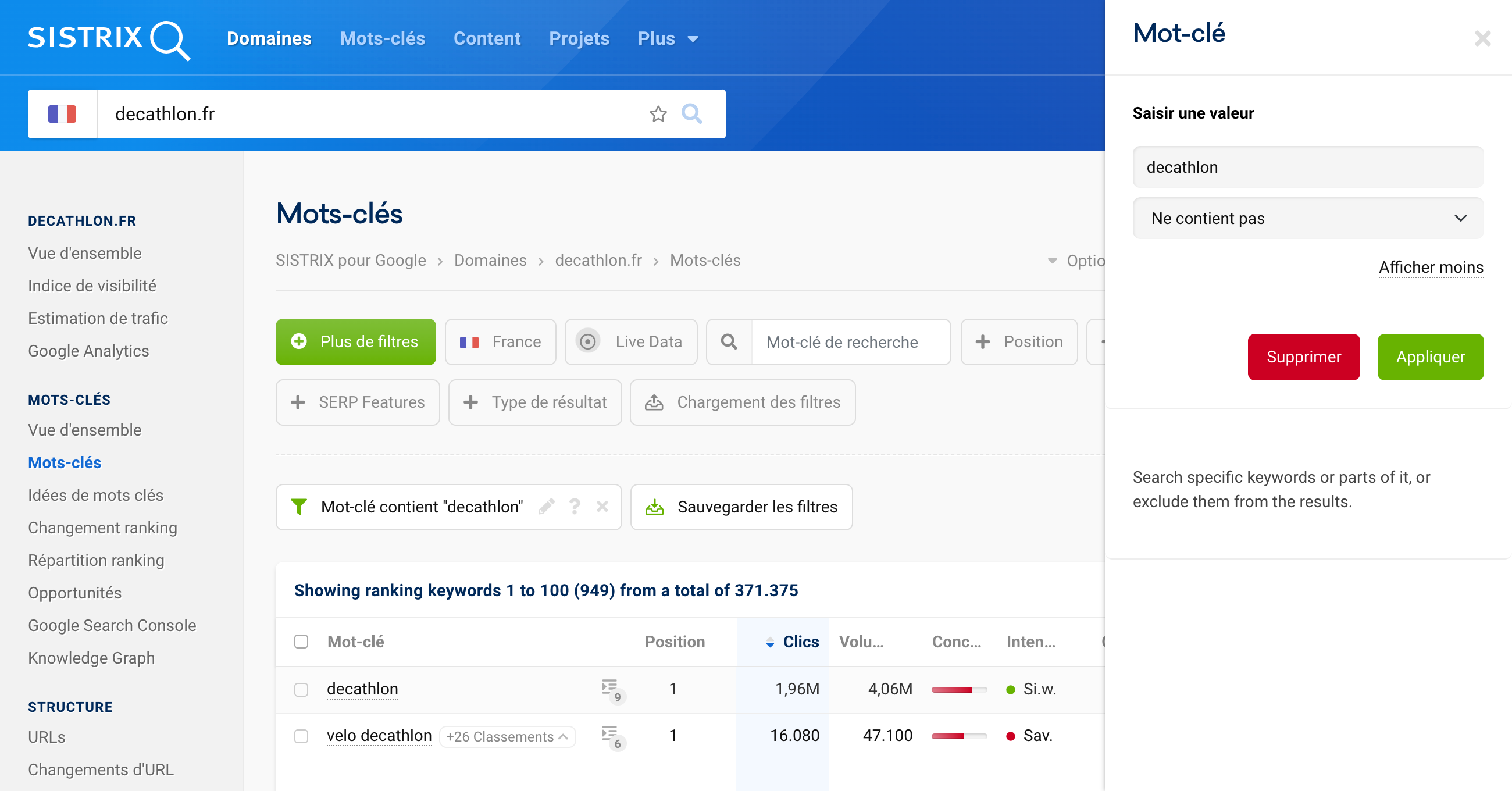Toggle the select-all checkbox in table header

301,641
